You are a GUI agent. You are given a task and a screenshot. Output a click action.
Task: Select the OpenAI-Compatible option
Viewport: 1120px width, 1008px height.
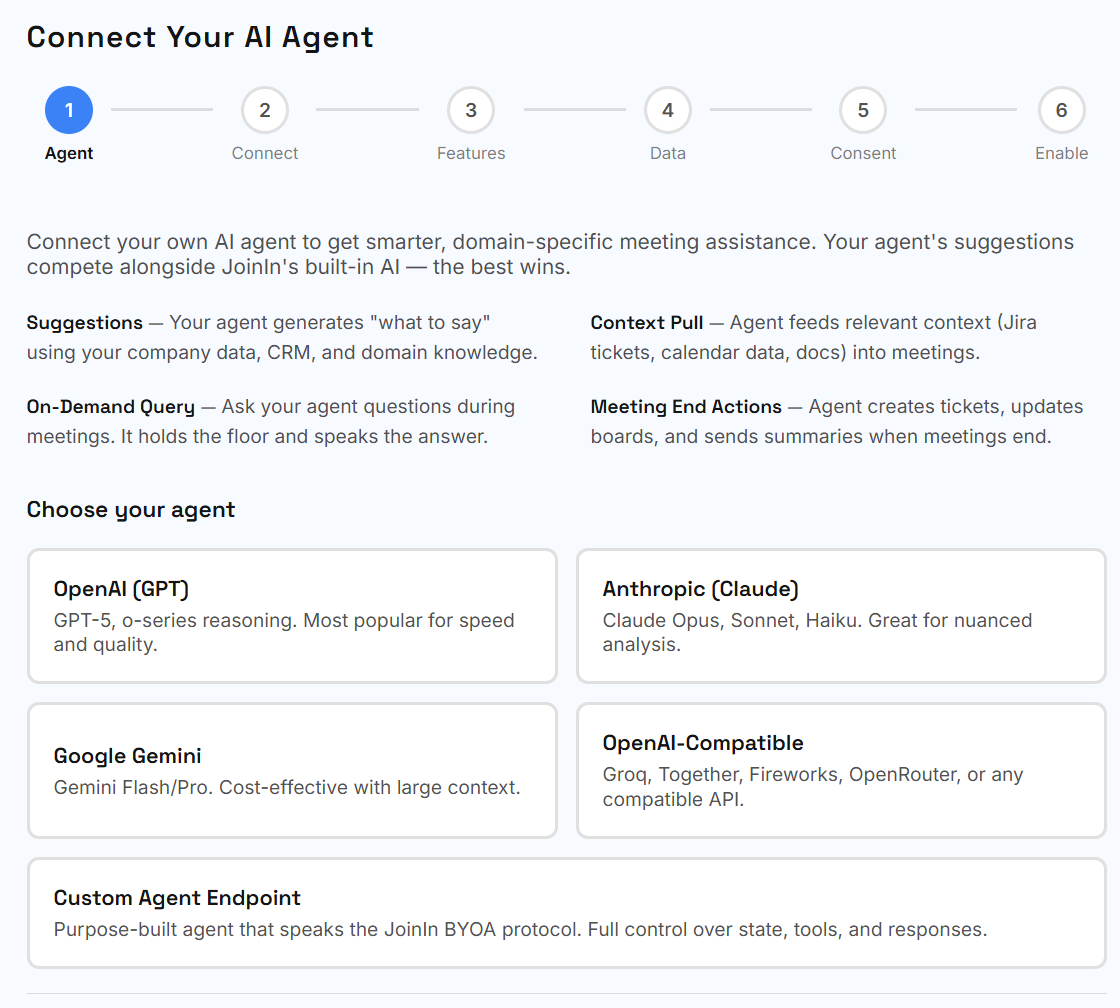tap(841, 770)
